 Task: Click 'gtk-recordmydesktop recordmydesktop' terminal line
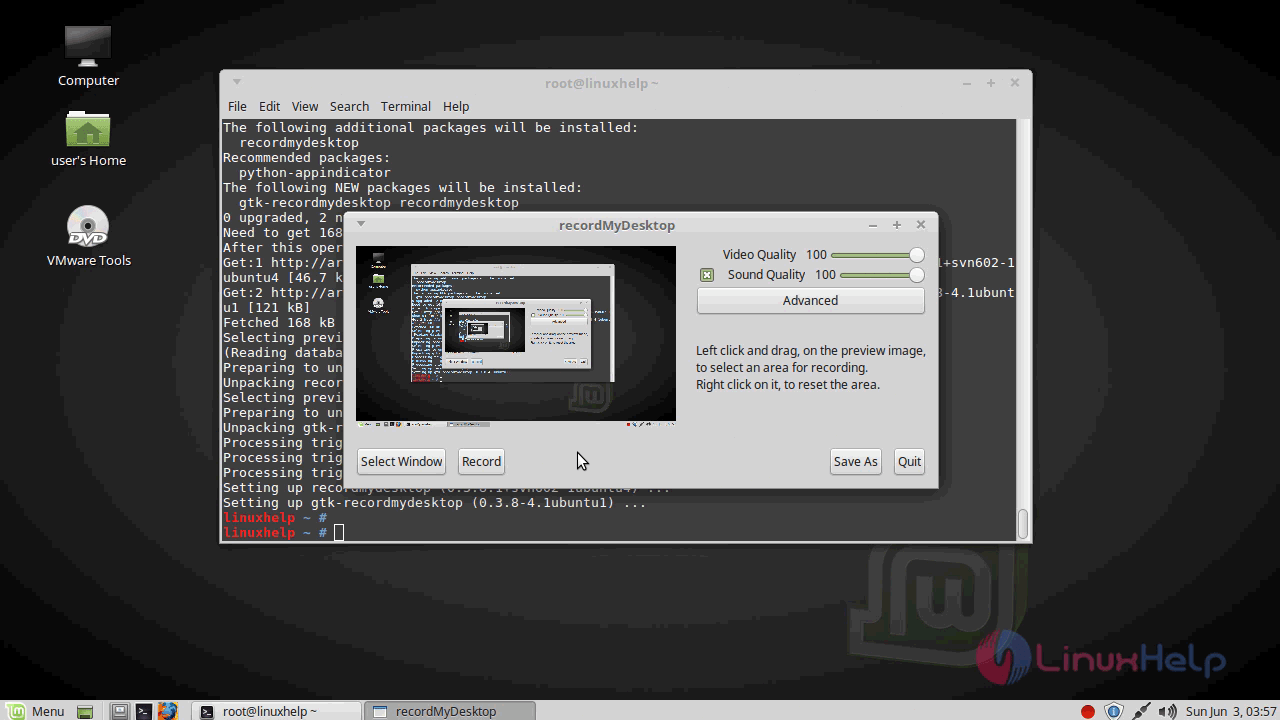pos(379,202)
